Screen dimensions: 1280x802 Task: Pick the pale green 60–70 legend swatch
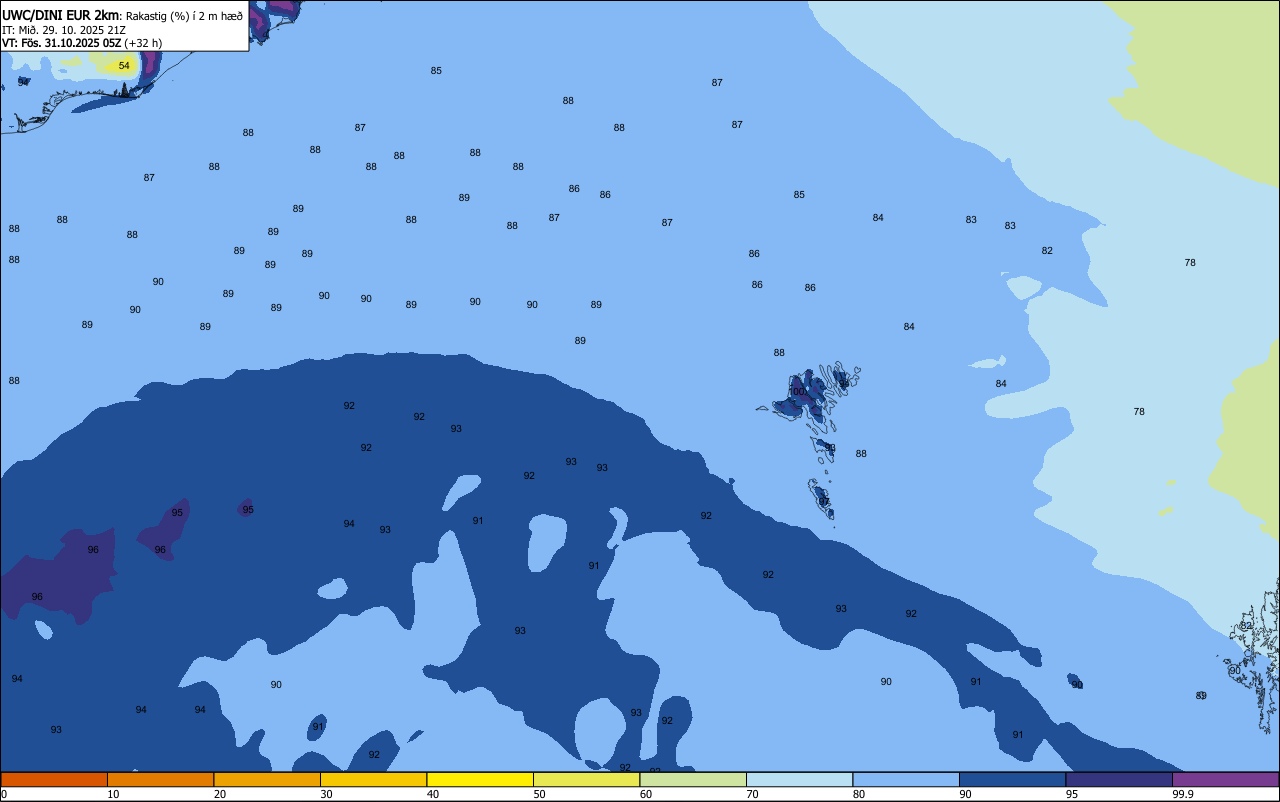pos(693,779)
